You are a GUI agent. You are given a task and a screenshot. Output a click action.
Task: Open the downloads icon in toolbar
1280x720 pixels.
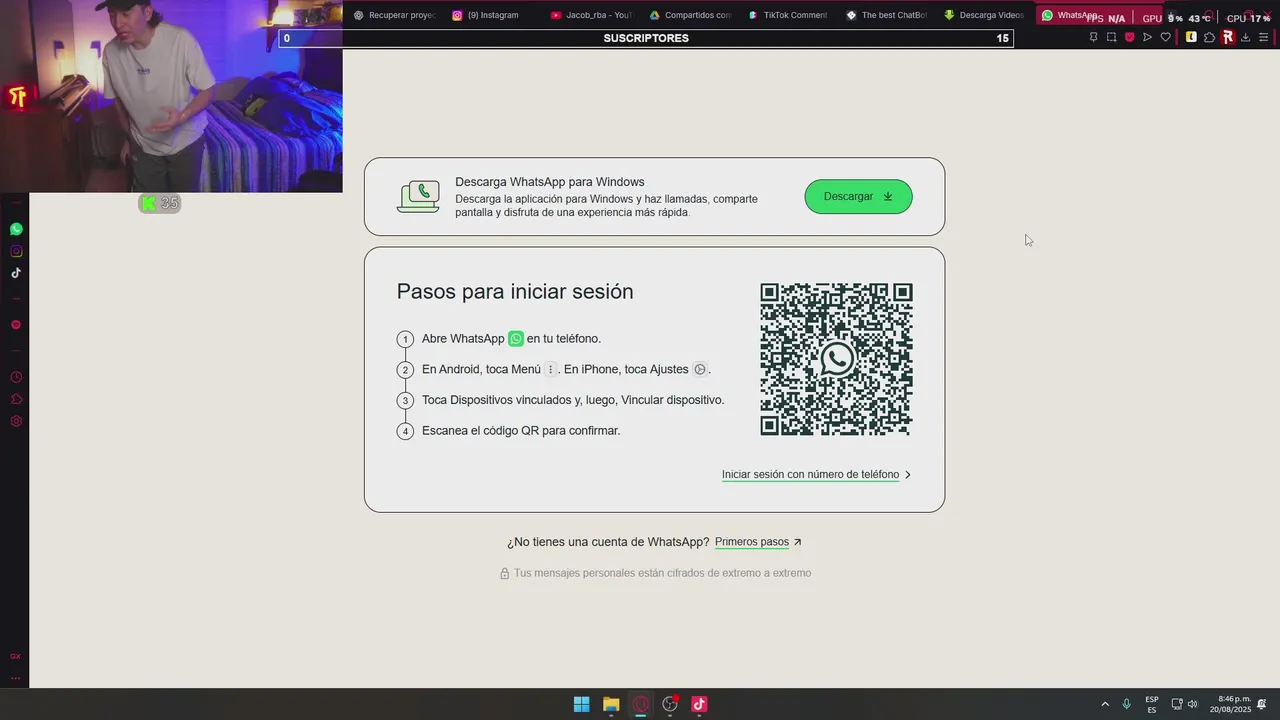(1246, 37)
